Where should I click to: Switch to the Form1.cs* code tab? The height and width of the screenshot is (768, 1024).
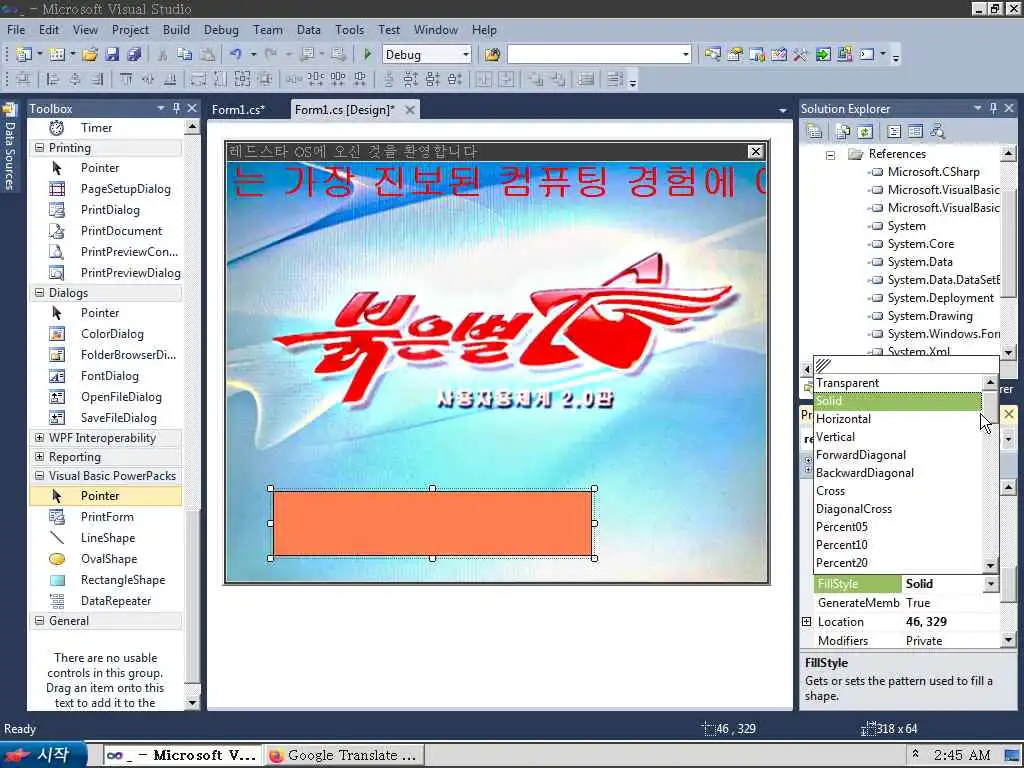click(238, 110)
